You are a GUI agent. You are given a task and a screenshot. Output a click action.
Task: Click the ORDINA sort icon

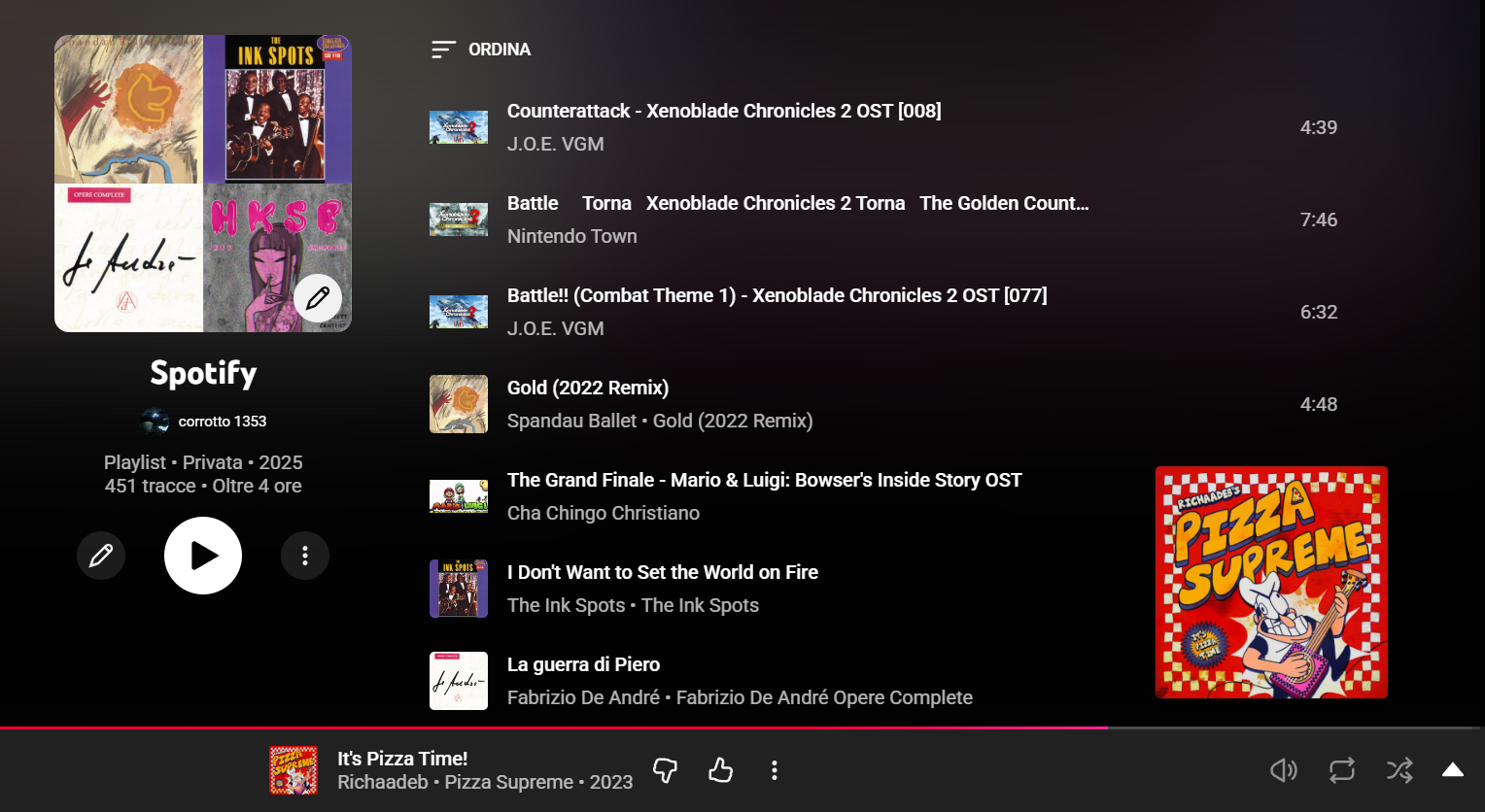point(443,50)
